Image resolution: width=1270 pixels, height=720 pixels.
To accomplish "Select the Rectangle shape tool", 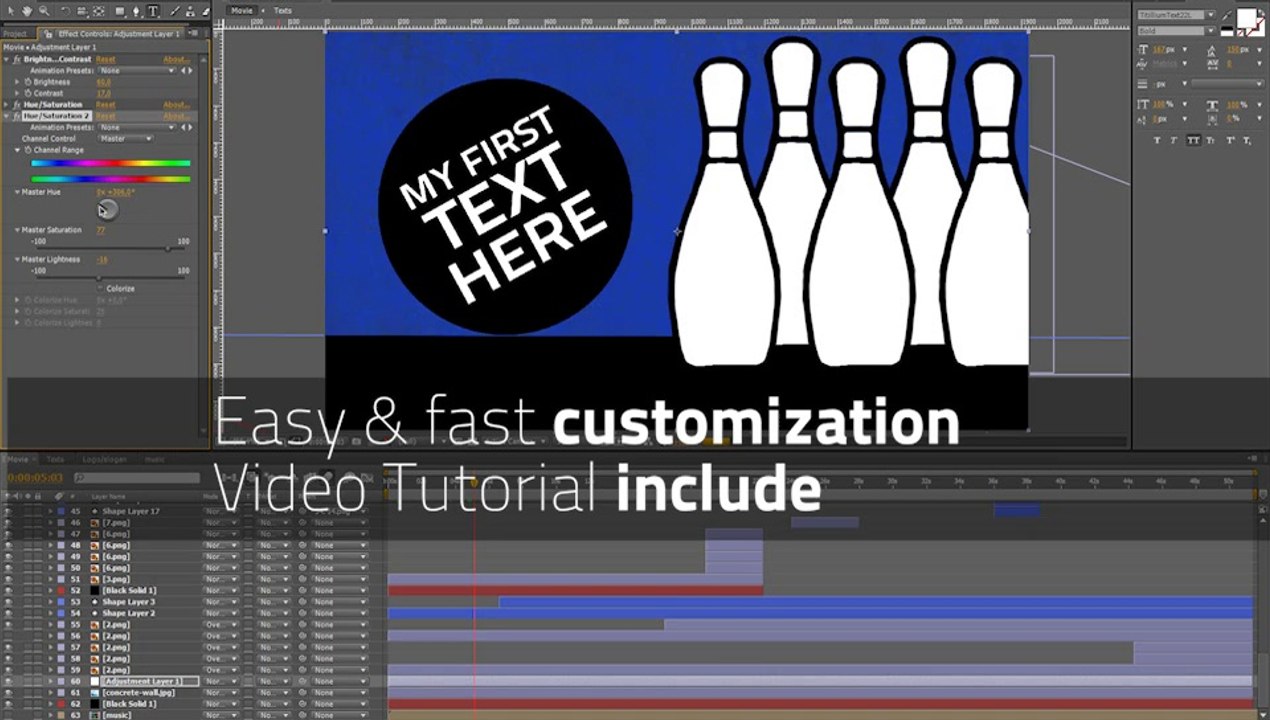I will (120, 11).
